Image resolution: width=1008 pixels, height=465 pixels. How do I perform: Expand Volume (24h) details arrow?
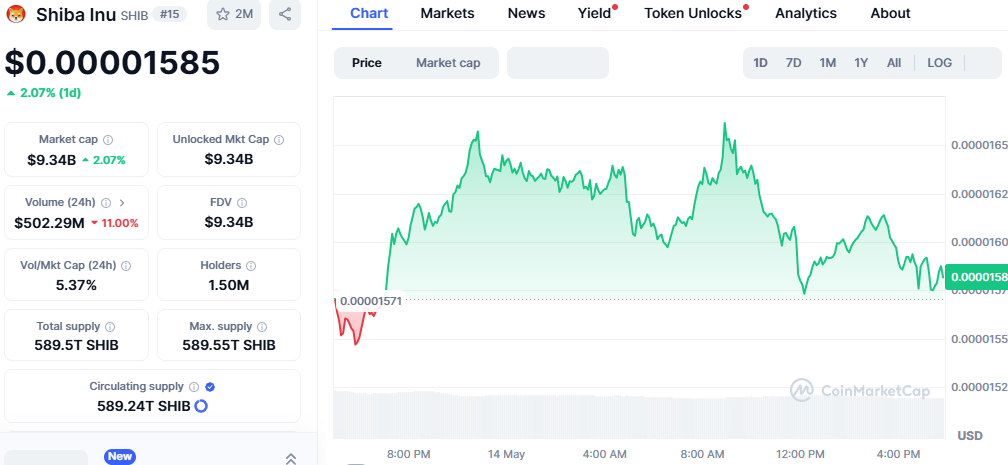(x=122, y=203)
